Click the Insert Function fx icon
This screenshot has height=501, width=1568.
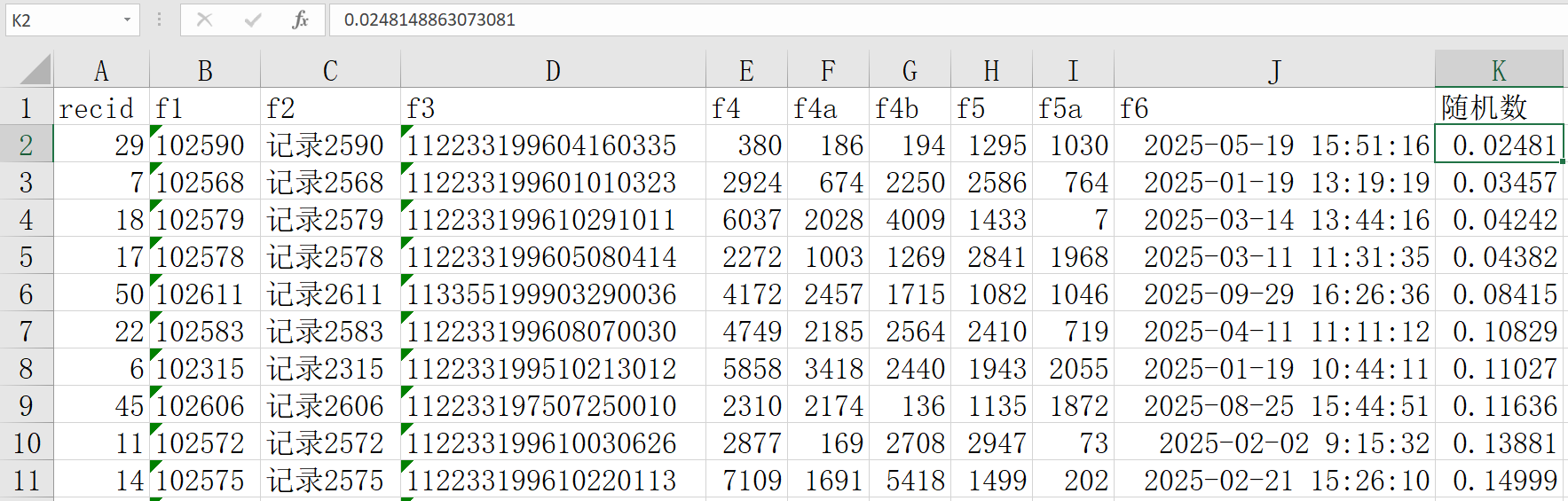pos(300,20)
